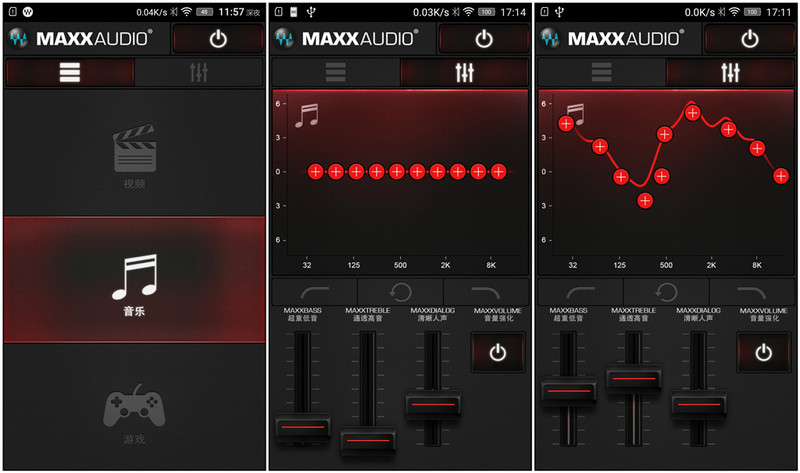Click the high shelf curve icon in the middle screen

point(486,292)
